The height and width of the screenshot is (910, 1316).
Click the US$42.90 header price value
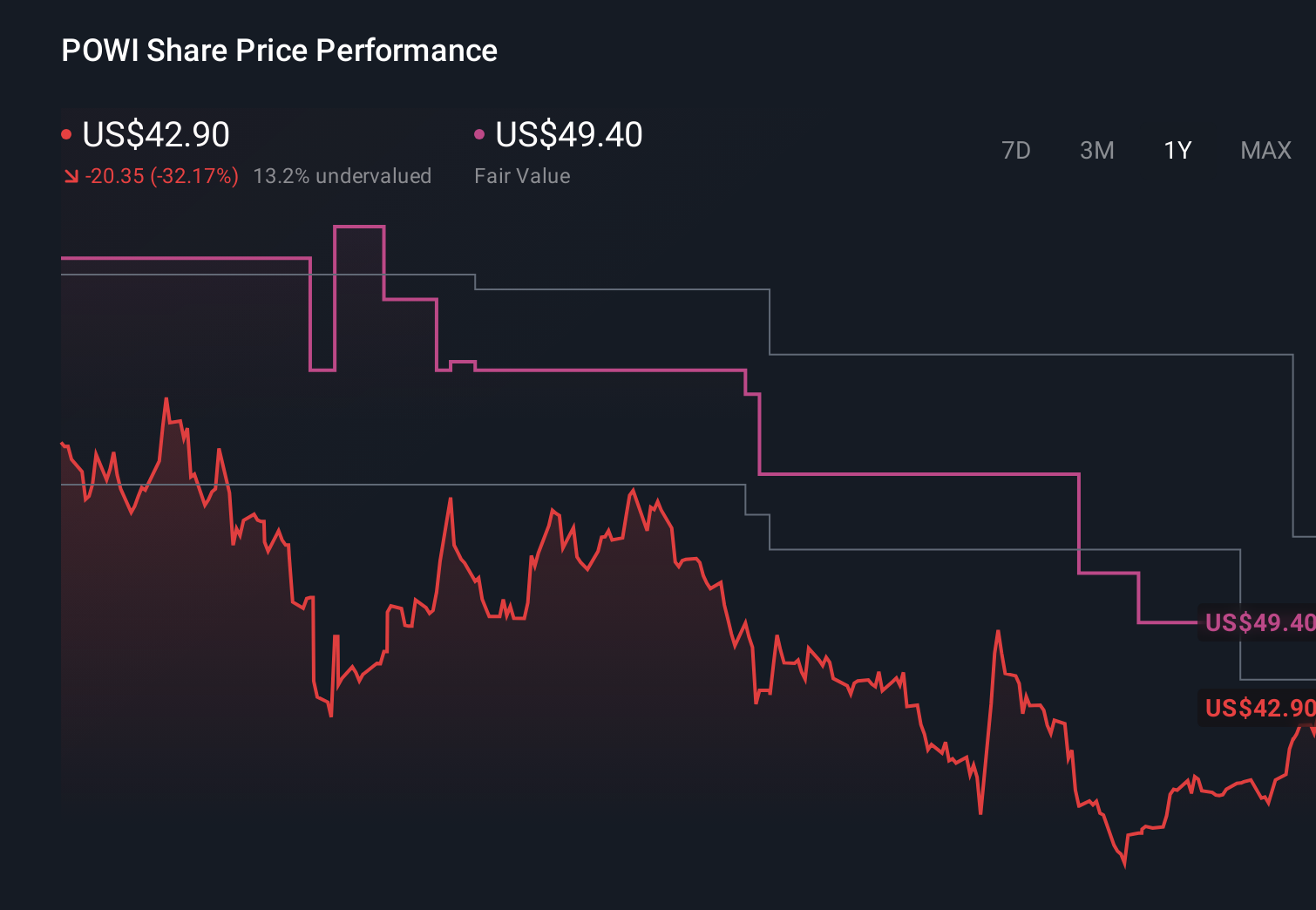(x=155, y=135)
